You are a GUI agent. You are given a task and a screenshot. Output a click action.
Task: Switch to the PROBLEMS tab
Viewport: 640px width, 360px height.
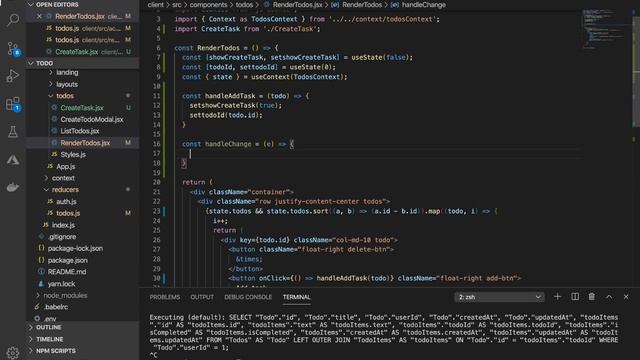pyautogui.click(x=164, y=297)
